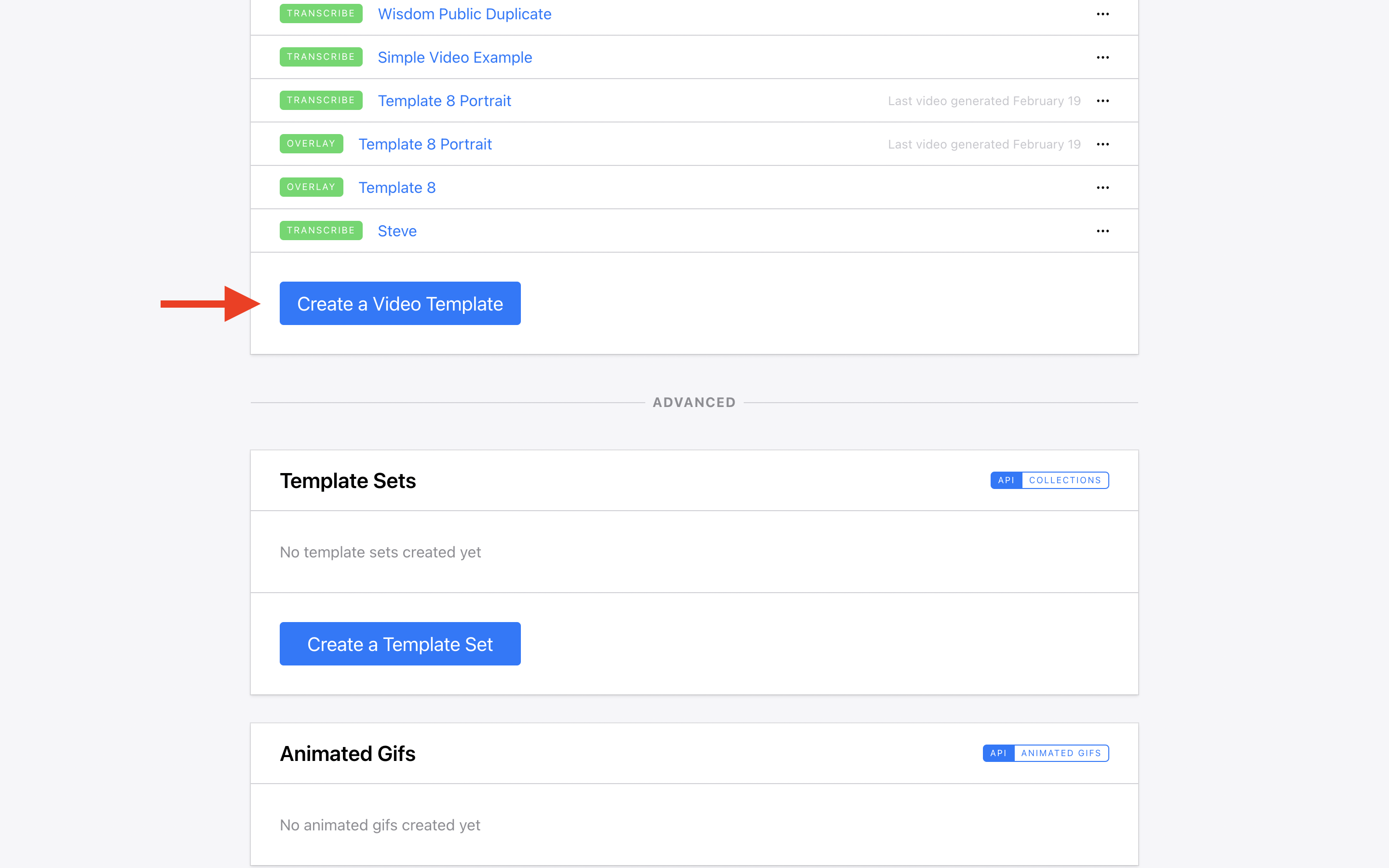Open more options for Template 8

coord(1102,188)
